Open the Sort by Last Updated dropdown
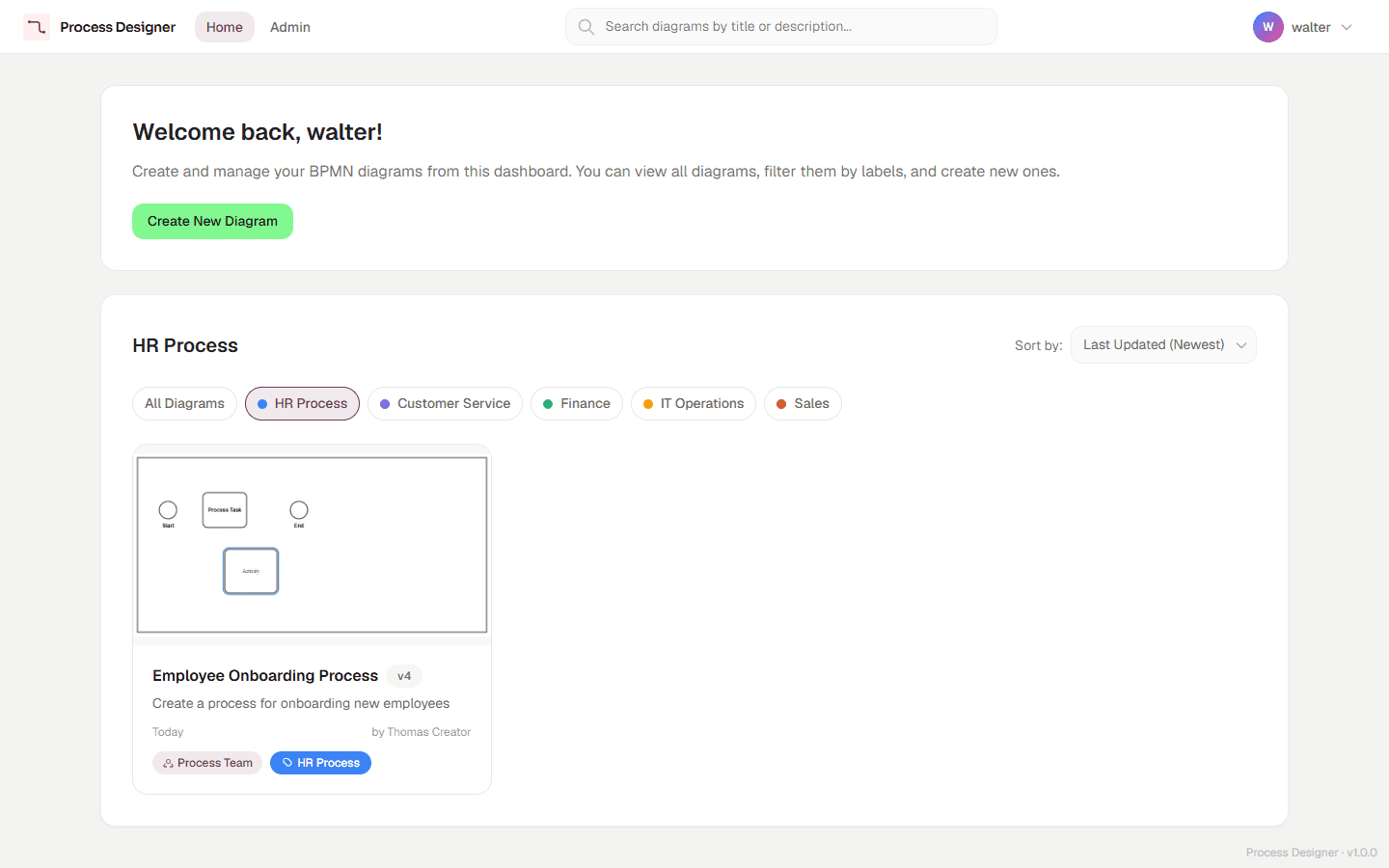This screenshot has height=868, width=1389. point(1163,345)
